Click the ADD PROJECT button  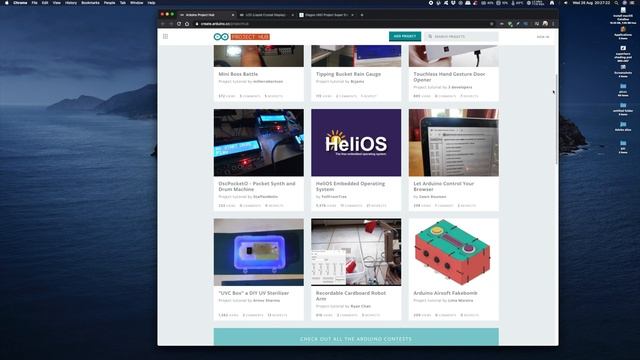[x=405, y=36]
